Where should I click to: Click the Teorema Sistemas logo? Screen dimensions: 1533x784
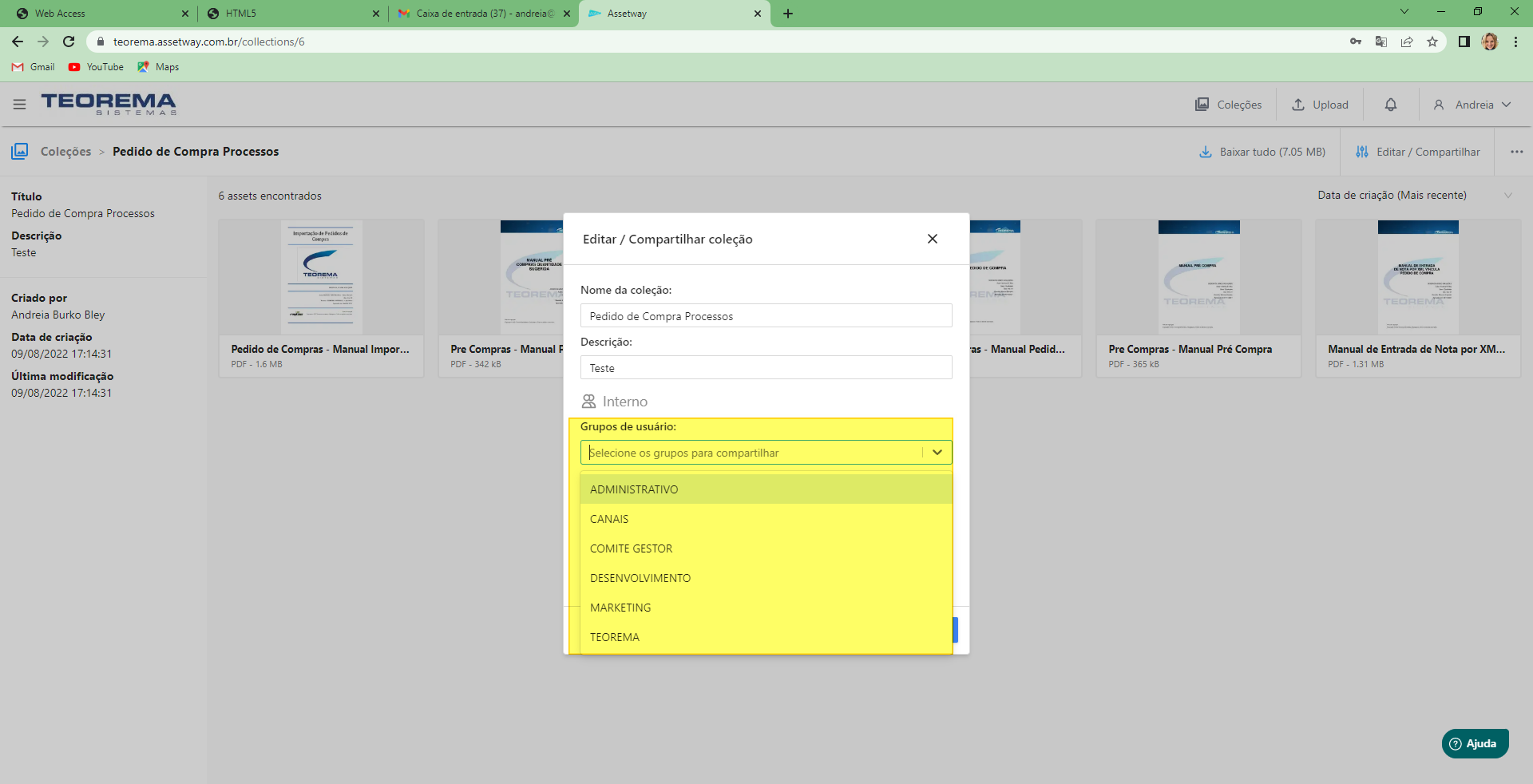109,104
